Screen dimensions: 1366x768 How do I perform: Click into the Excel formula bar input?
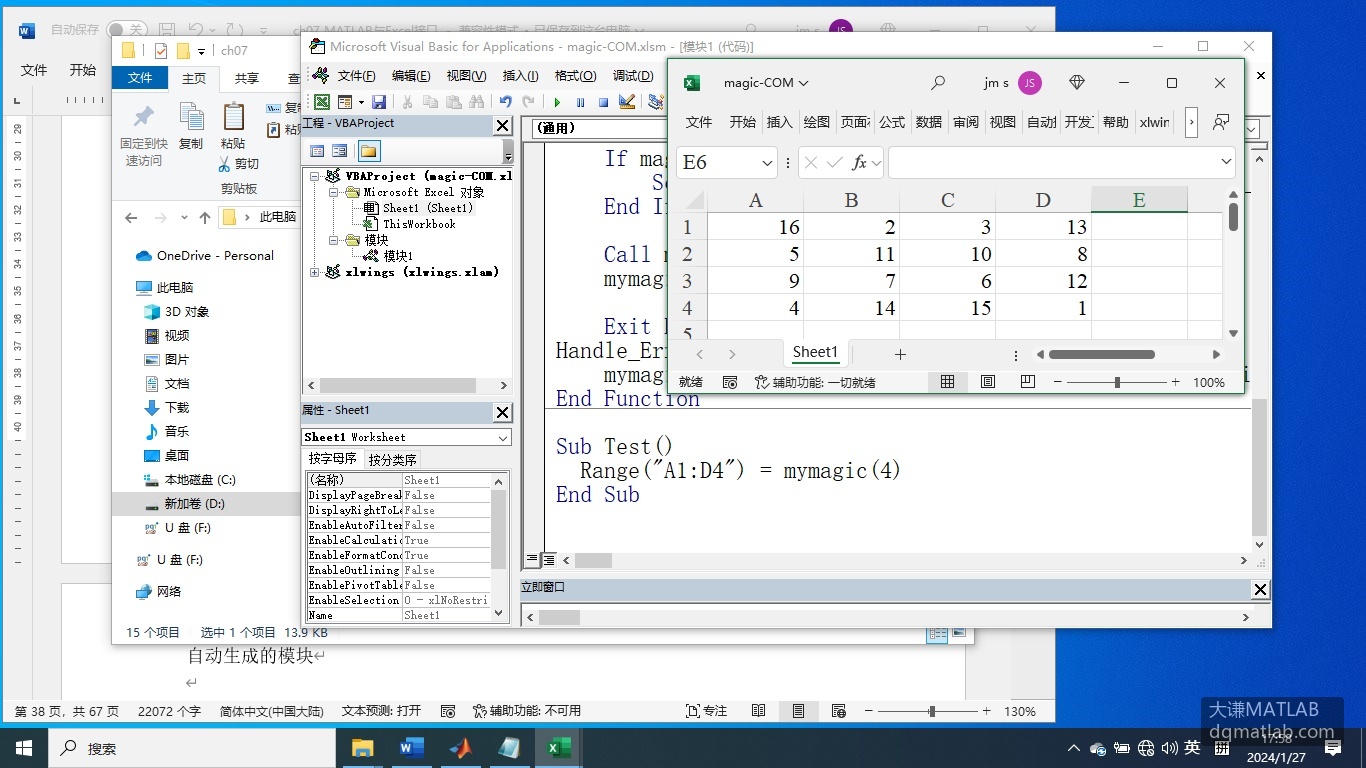(x=1052, y=163)
